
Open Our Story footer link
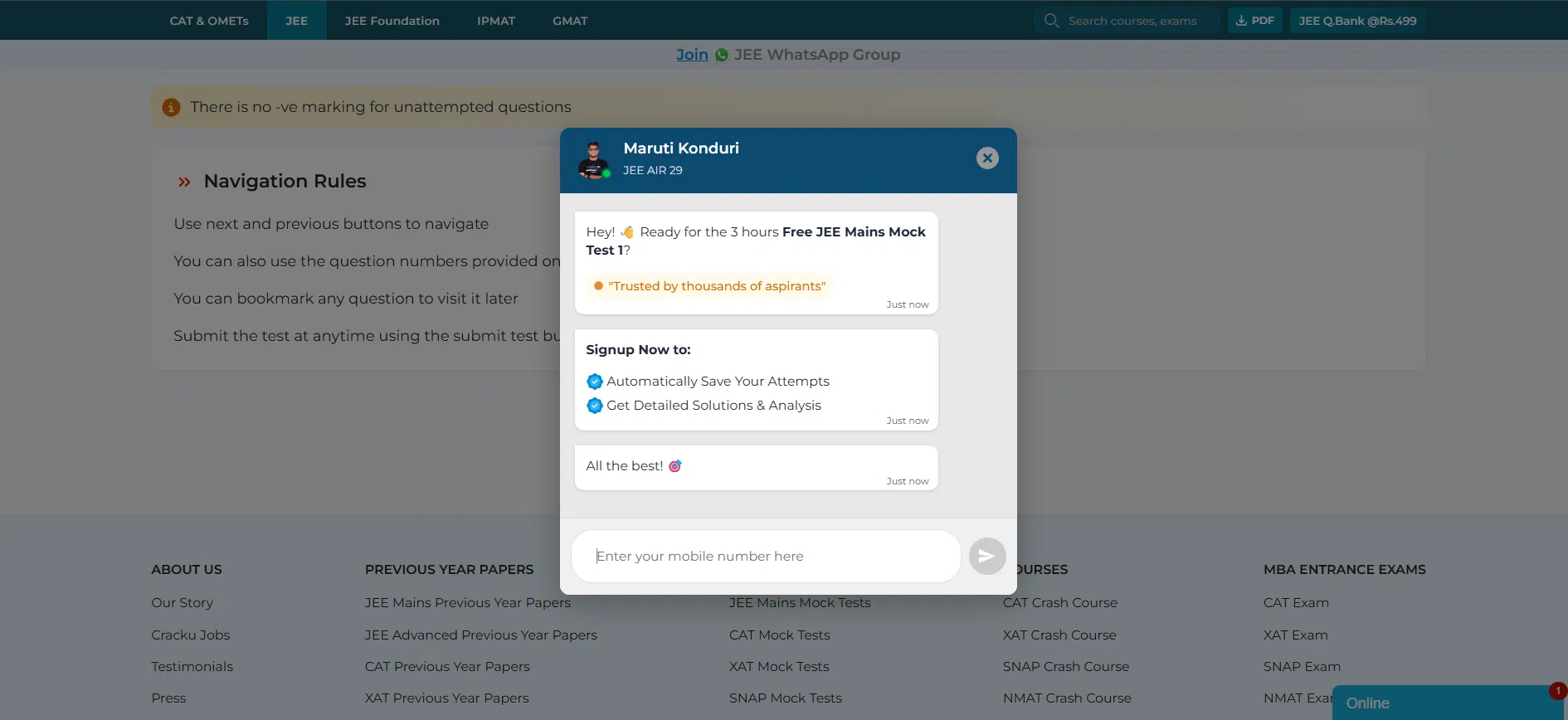tap(183, 603)
